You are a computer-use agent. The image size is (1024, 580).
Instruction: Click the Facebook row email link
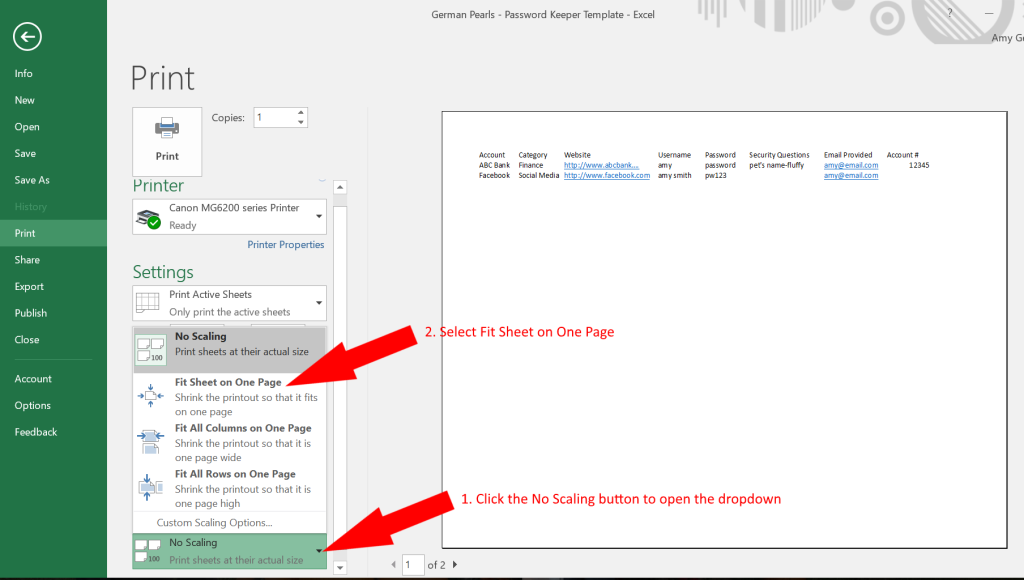click(x=851, y=176)
